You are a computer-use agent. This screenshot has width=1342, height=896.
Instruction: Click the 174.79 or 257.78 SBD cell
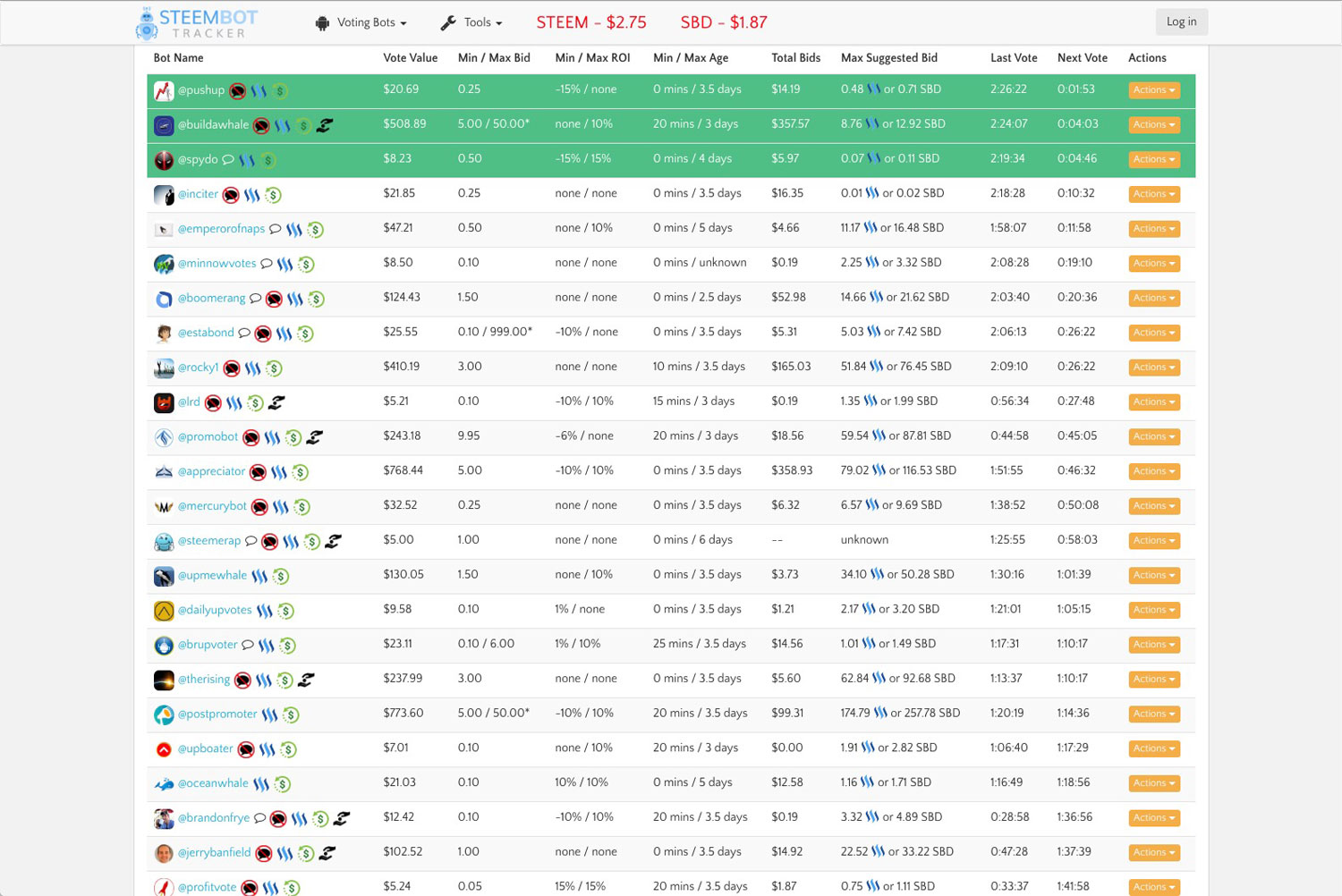(900, 714)
